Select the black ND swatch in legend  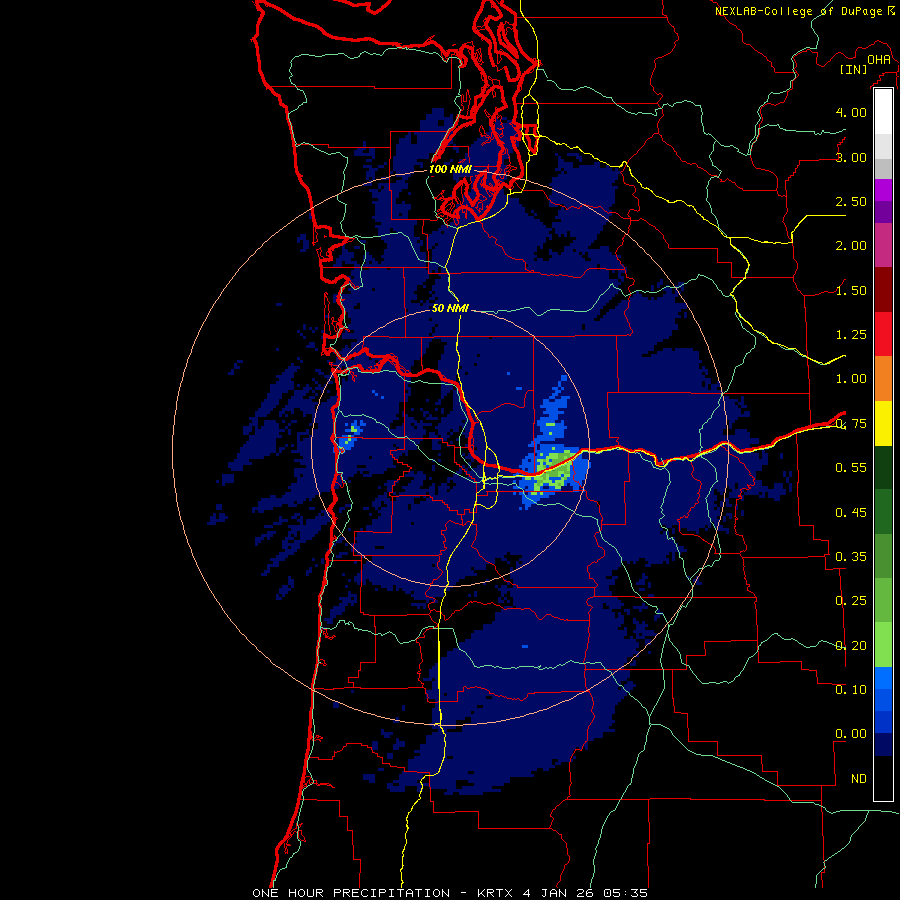tap(883, 778)
